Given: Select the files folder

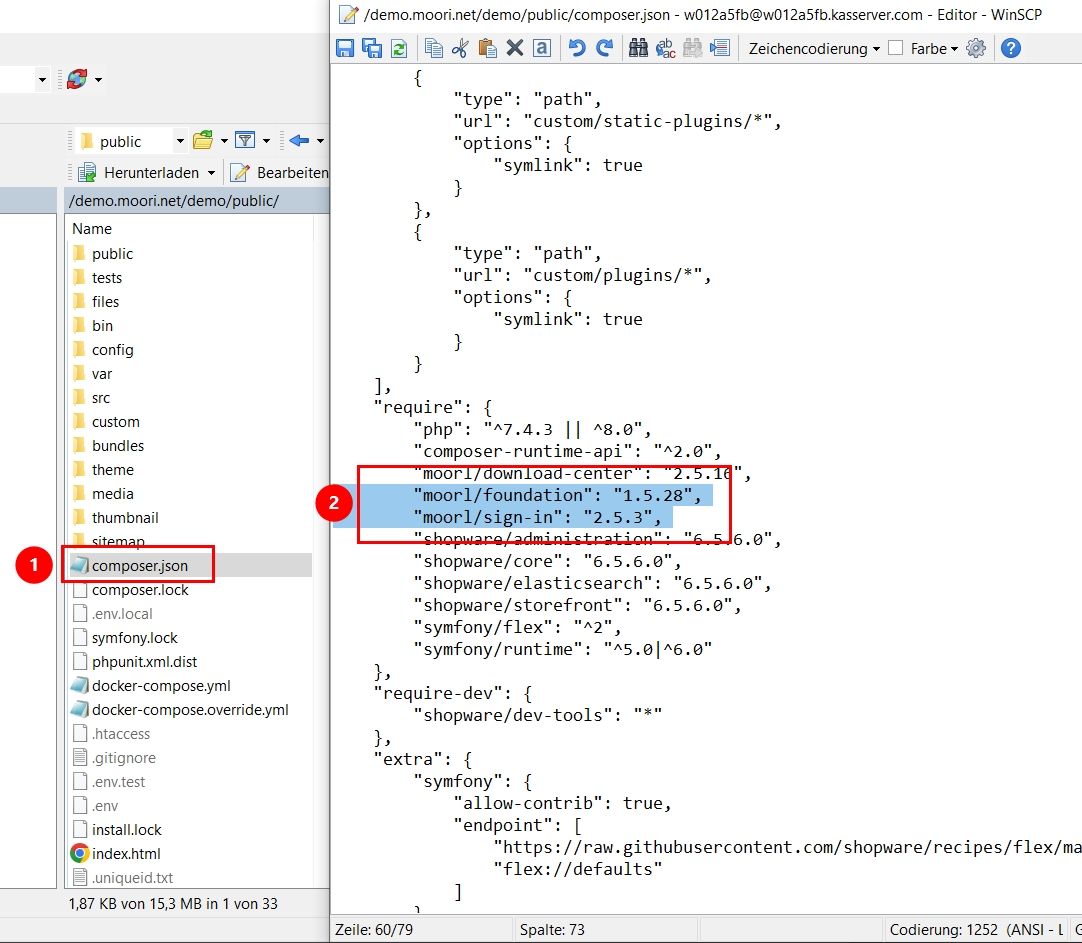Looking at the screenshot, I should [105, 301].
